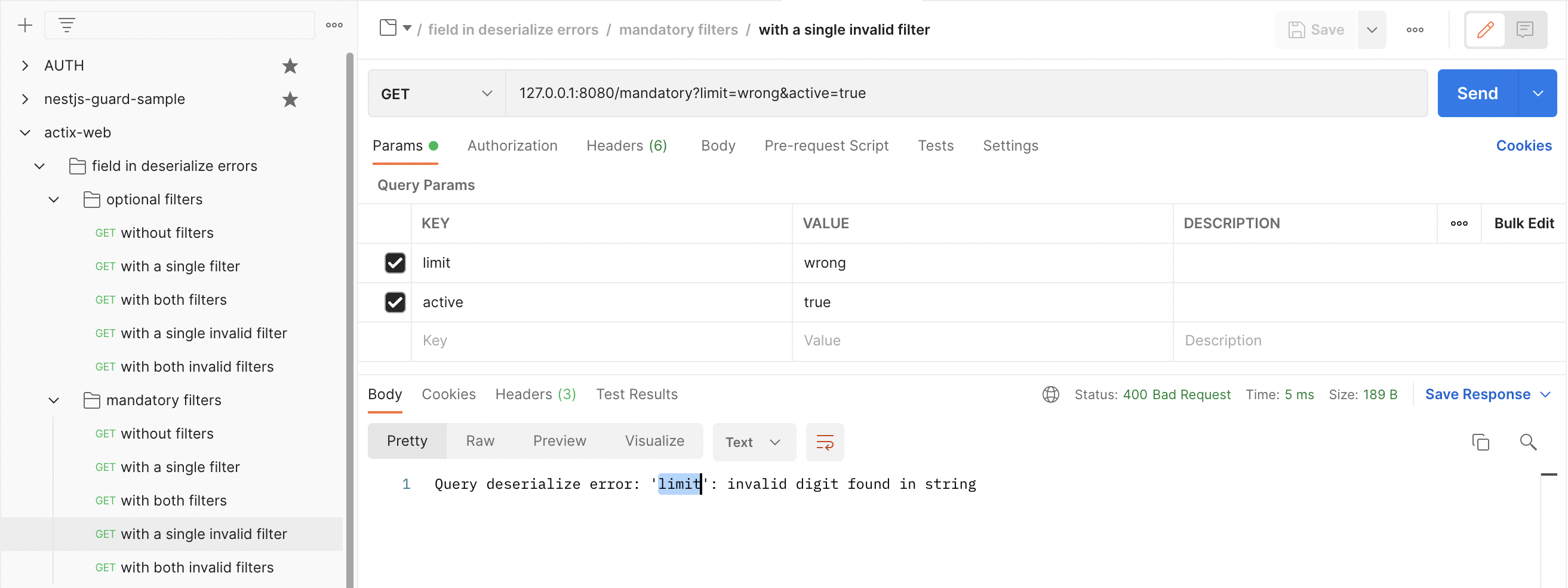Click the optional filters folder icon
The width and height of the screenshot is (1568, 588).
(x=92, y=200)
